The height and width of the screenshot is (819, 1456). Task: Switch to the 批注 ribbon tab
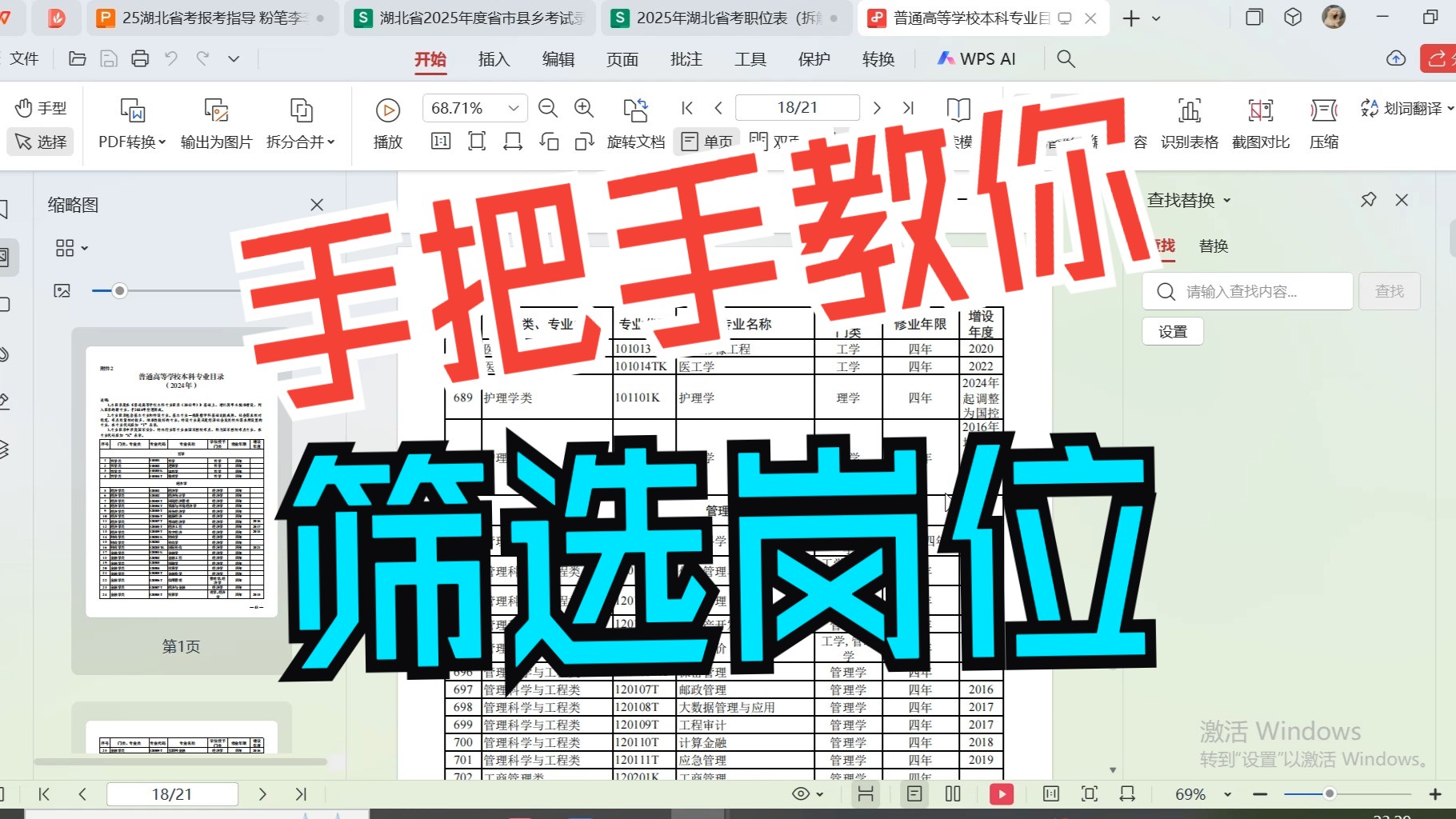coord(686,59)
